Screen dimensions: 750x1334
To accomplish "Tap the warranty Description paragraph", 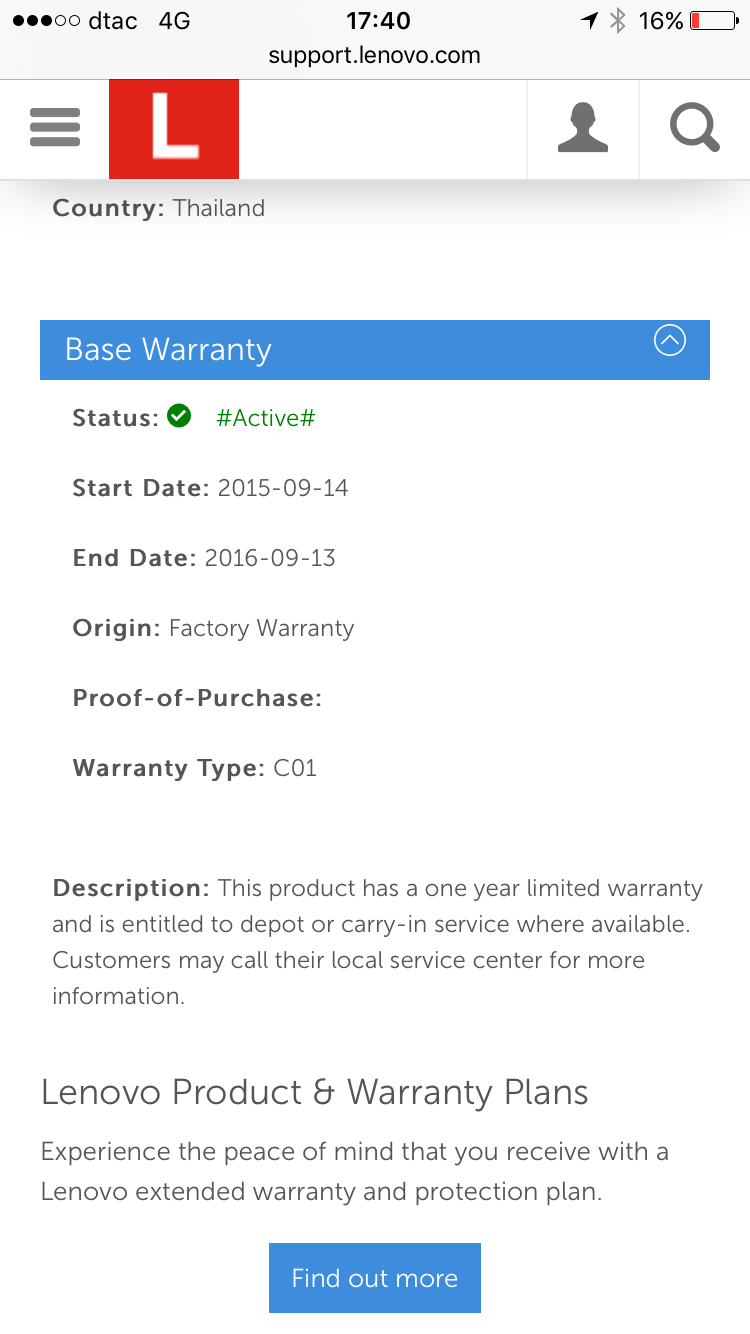I will pos(376,942).
